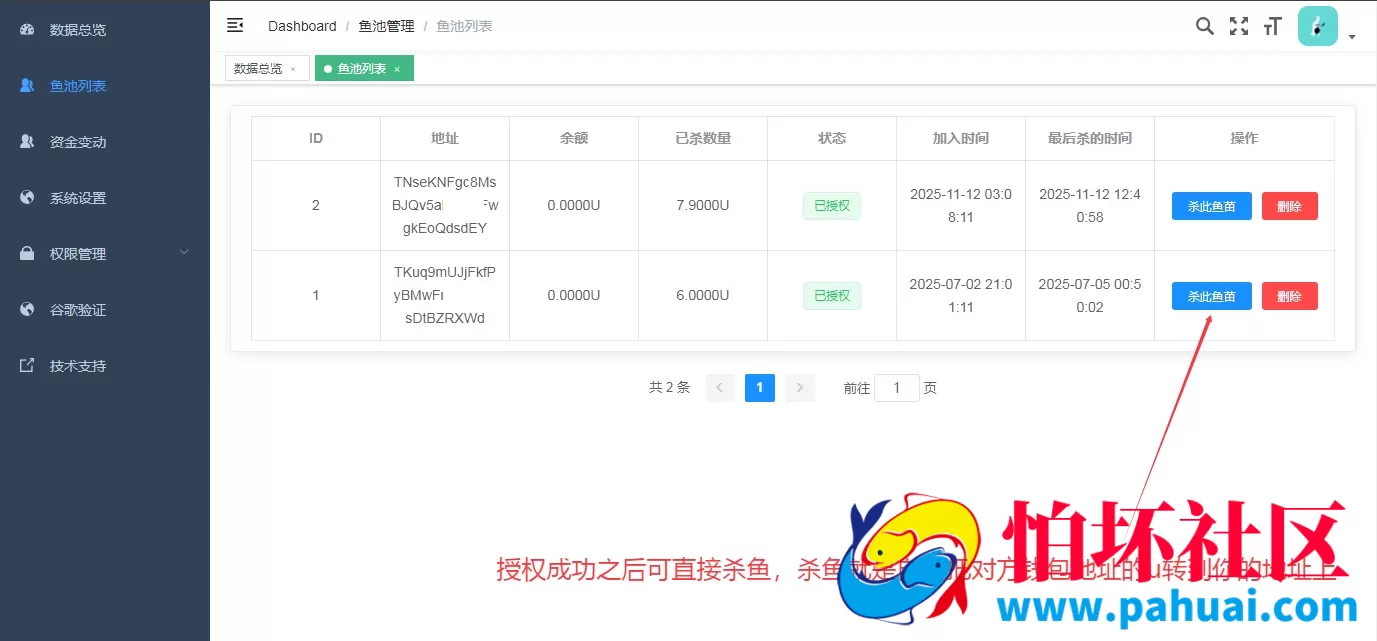
Task: Open 资金变动 in the sidebar
Action: coord(104,142)
